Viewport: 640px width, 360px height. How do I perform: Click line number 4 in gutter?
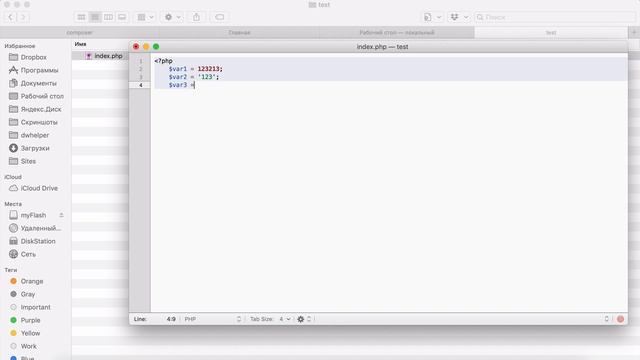pos(141,85)
